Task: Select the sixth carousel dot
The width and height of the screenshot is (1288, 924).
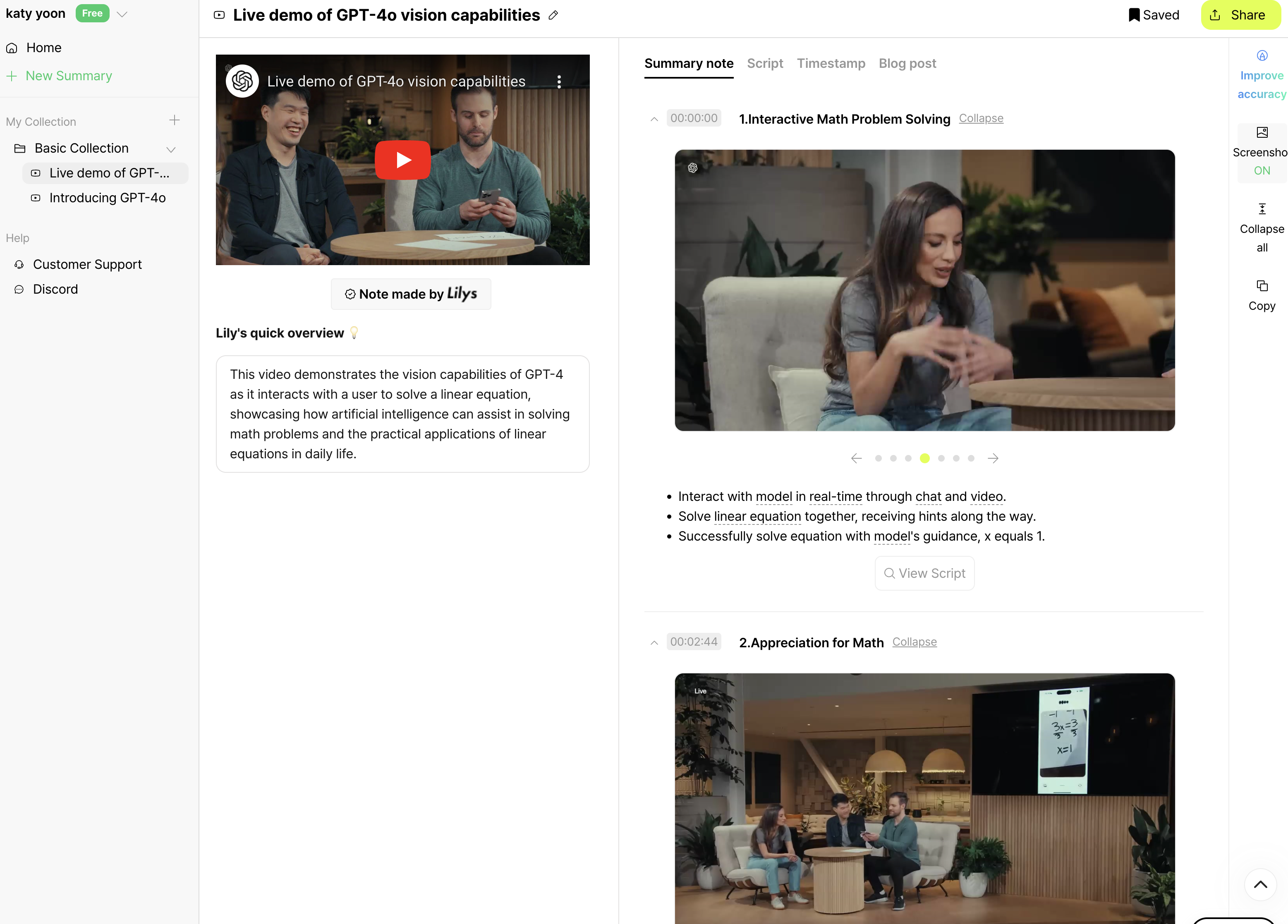Action: click(956, 458)
